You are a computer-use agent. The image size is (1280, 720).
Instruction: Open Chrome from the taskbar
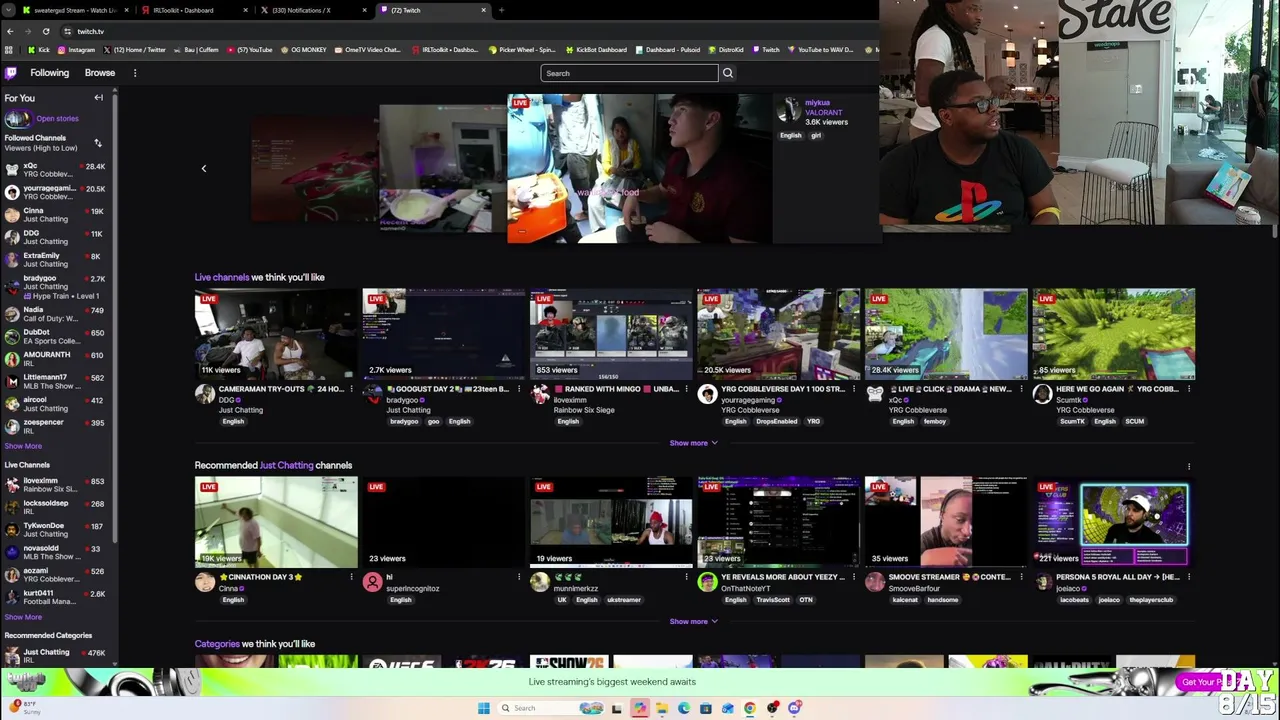coord(750,708)
